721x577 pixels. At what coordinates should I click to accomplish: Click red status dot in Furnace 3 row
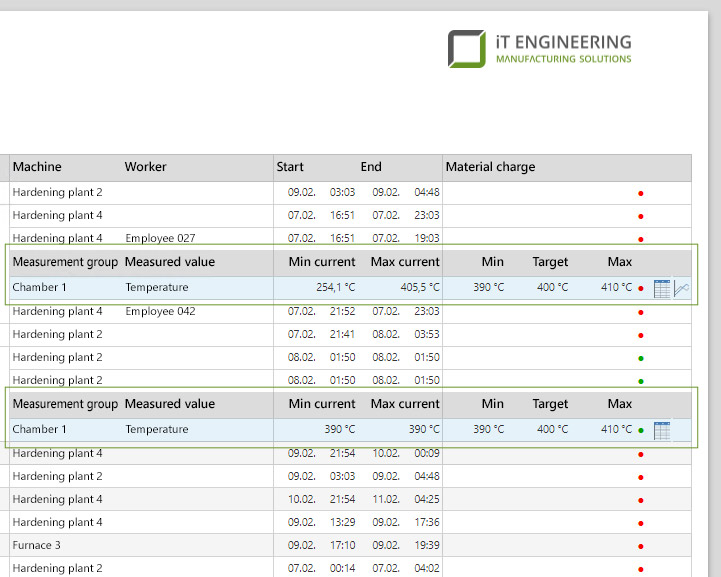coord(640,546)
